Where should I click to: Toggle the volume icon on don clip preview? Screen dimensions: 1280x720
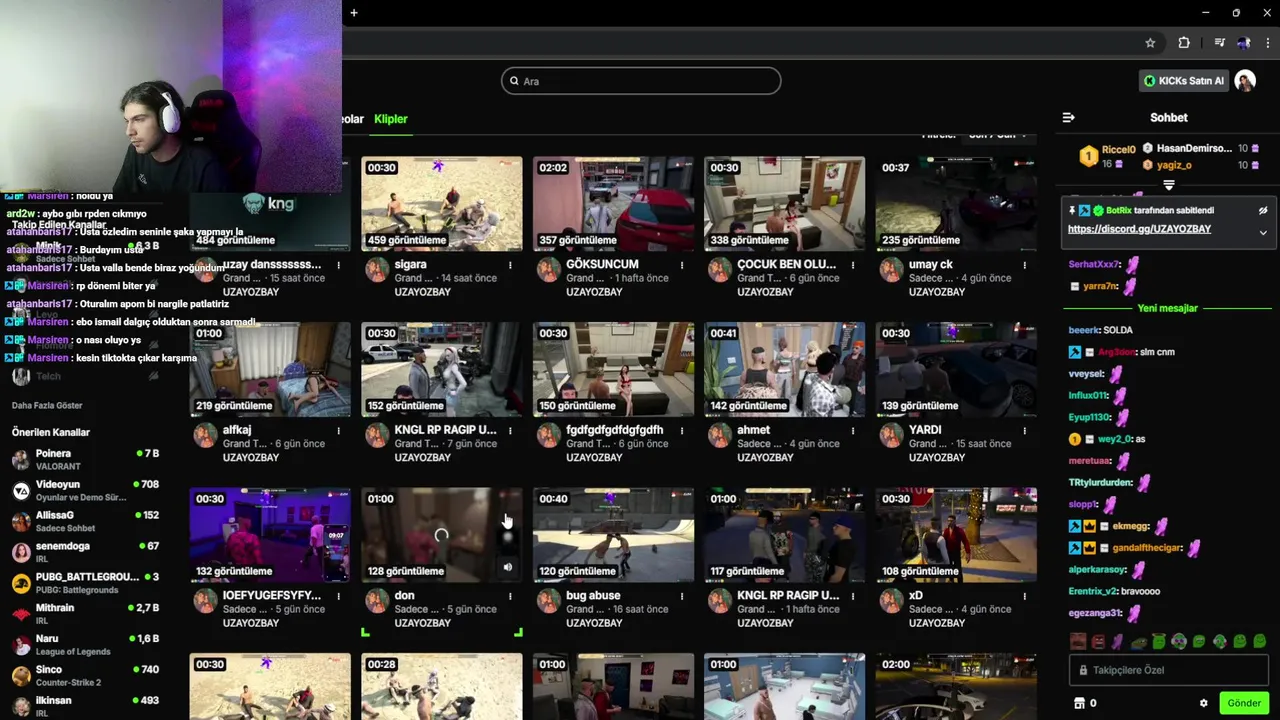pos(508,567)
